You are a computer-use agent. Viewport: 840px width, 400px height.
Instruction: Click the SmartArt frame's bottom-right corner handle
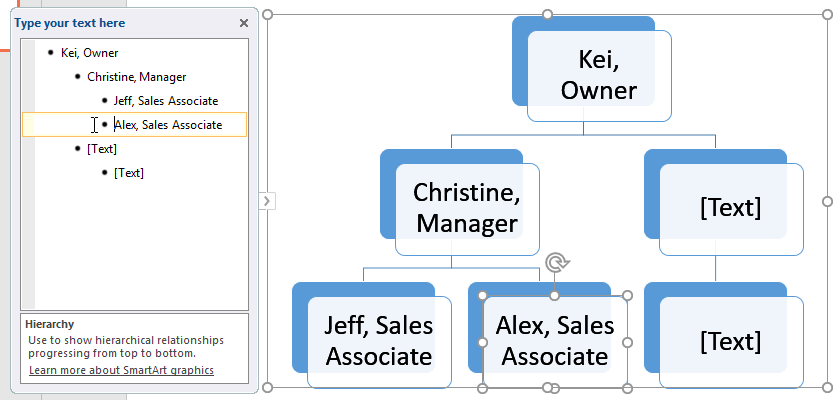[x=827, y=388]
